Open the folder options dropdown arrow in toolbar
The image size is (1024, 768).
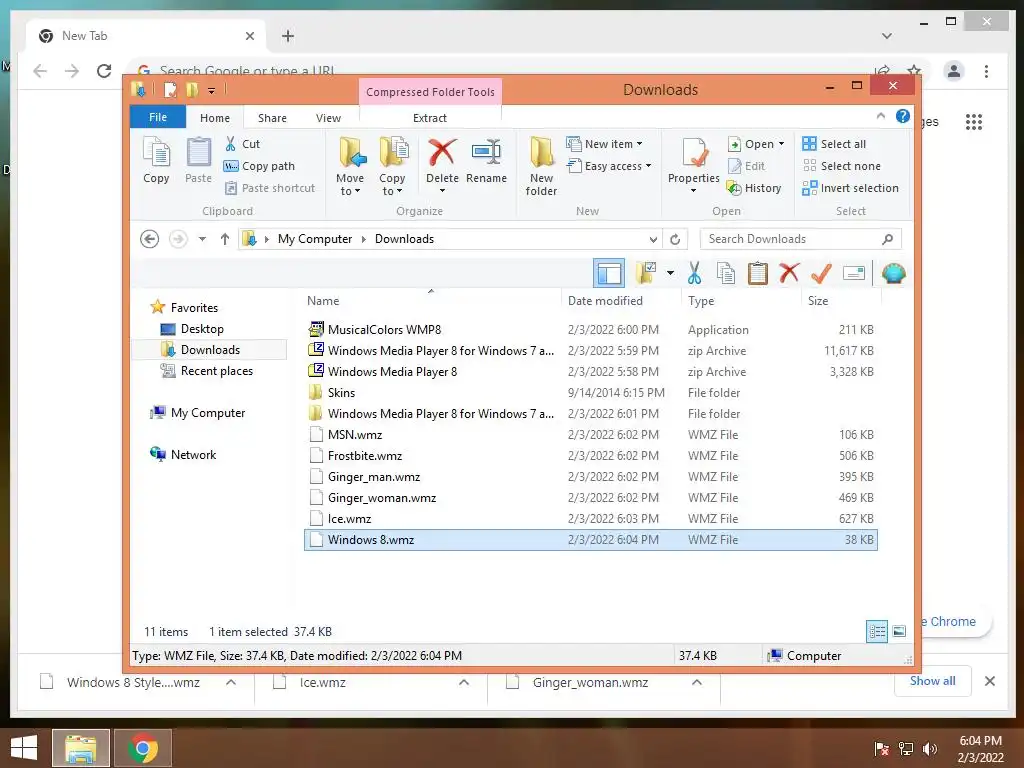pyautogui.click(x=670, y=273)
